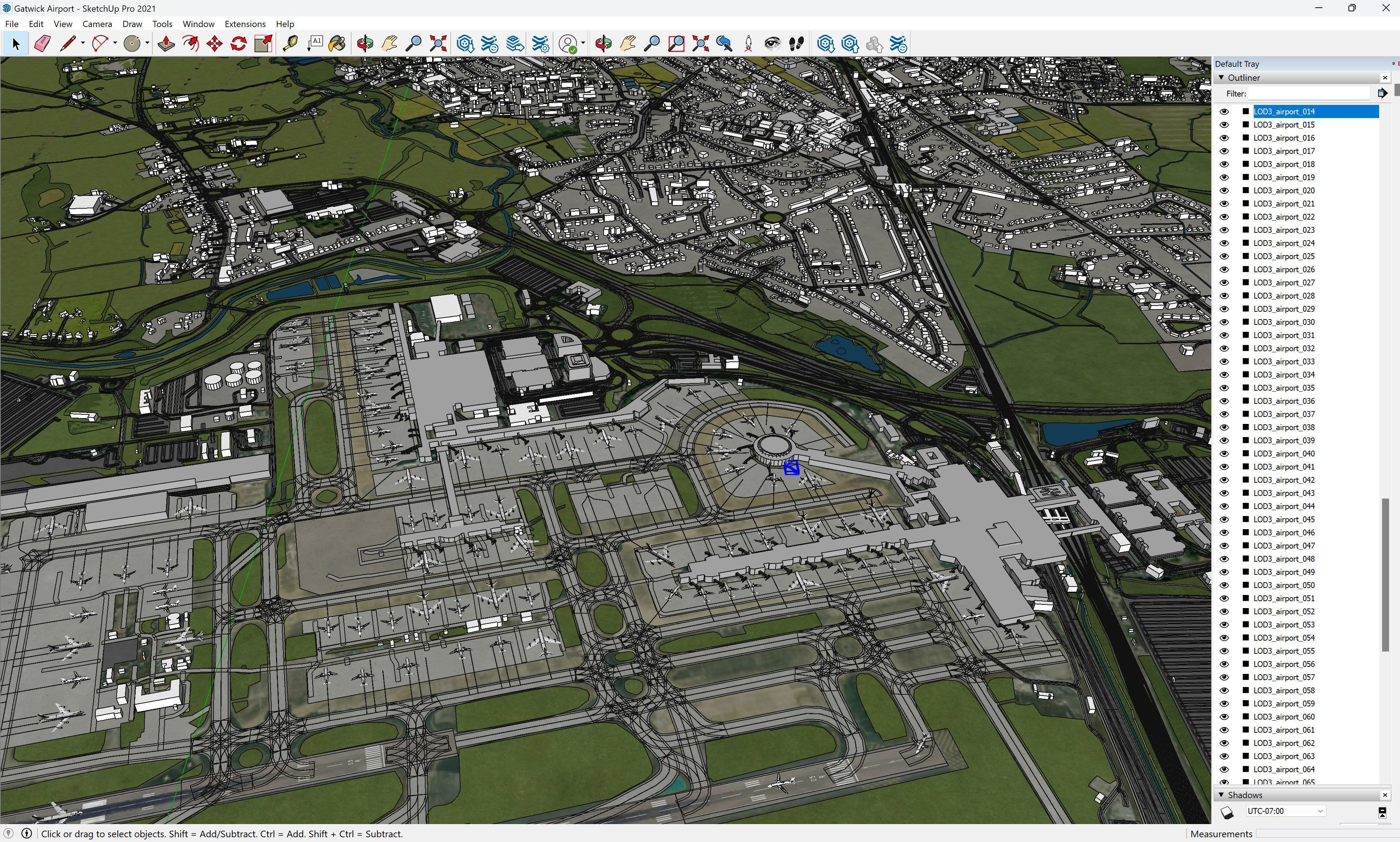Viewport: 1400px width, 842px height.
Task: Select the Zoom Window tool
Action: 676,44
